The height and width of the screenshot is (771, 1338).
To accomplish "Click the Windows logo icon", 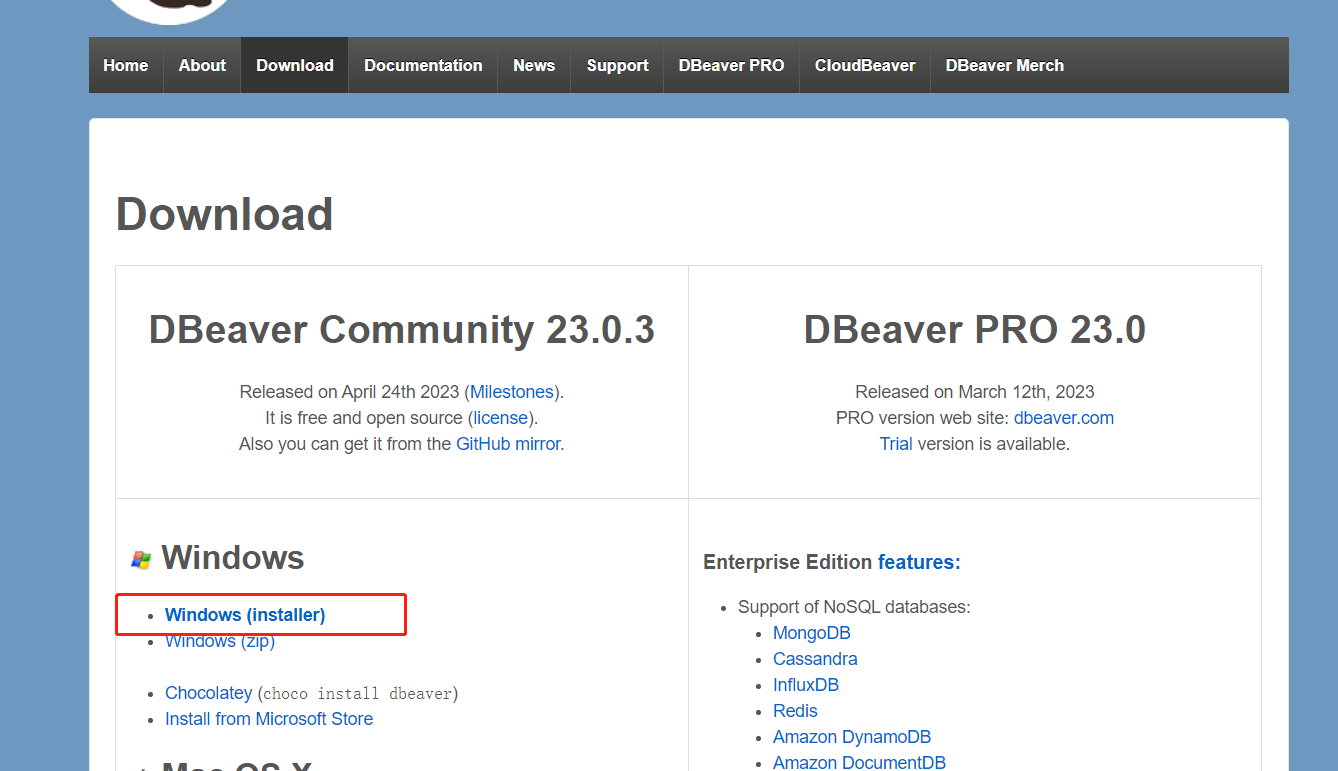I will click(141, 560).
